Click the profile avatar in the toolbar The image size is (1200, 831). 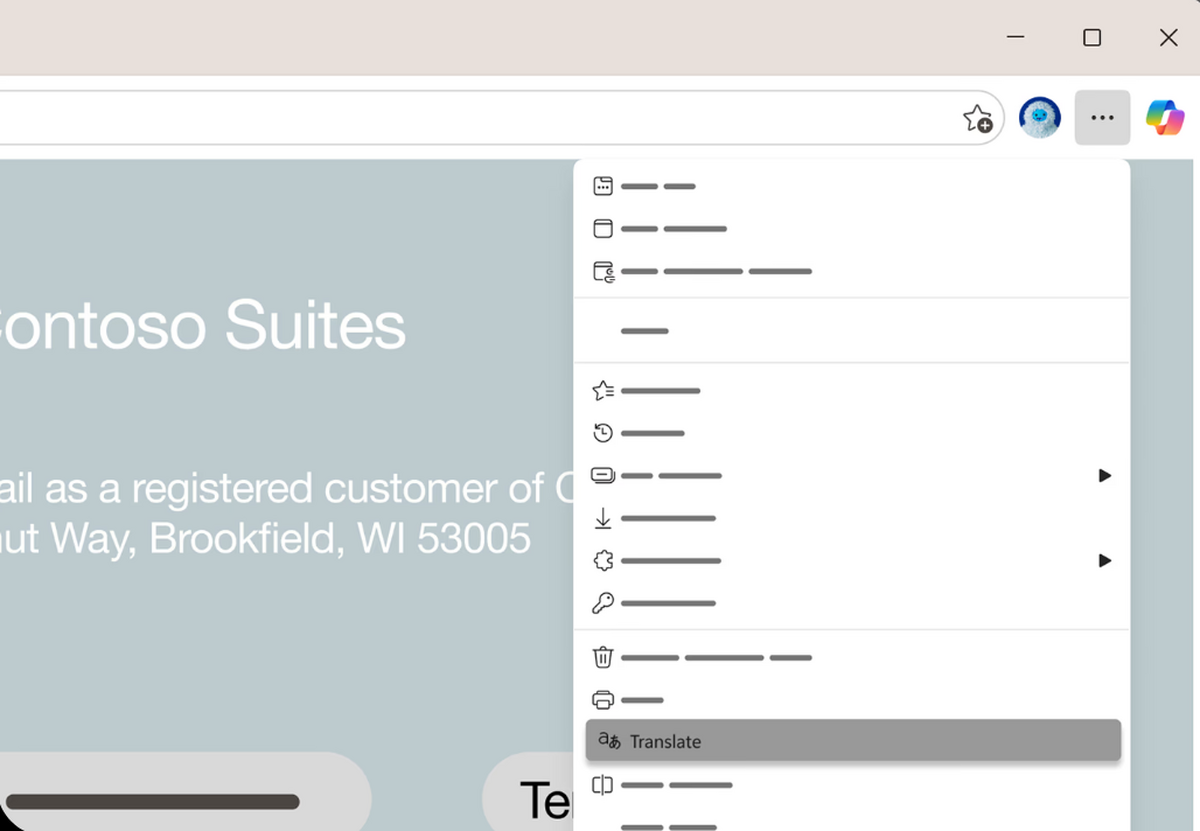[x=1039, y=118]
